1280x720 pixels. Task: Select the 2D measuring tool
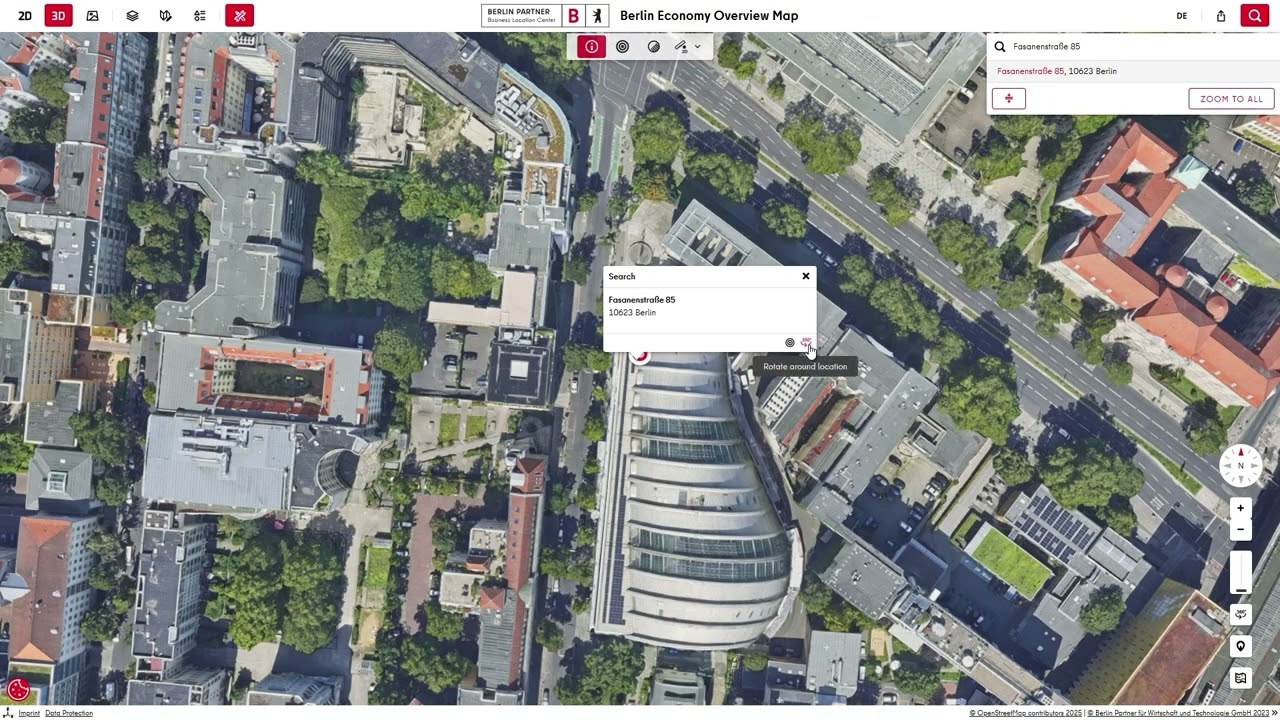pyautogui.click(x=681, y=46)
